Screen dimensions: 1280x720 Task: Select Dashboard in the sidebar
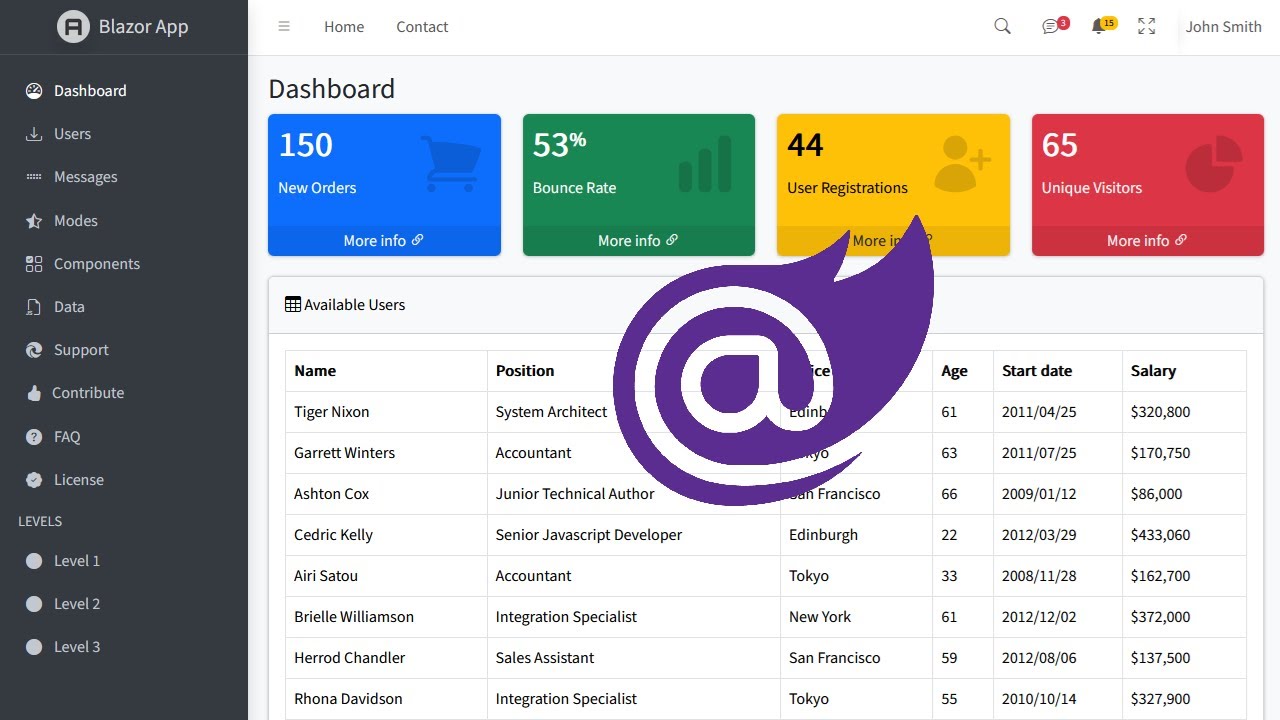point(124,91)
